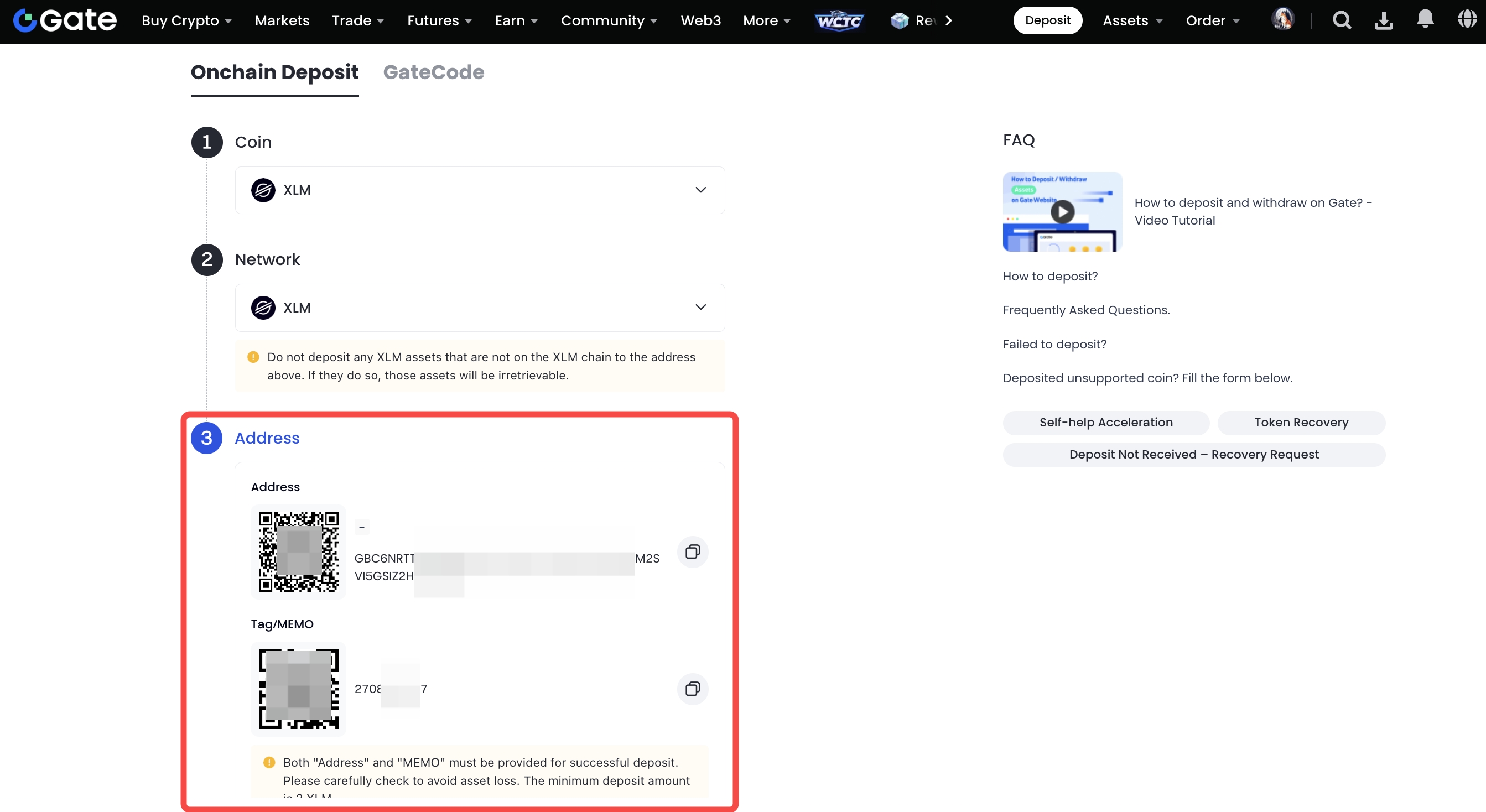This screenshot has width=1486, height=812.
Task: Click the globe language icon
Action: (x=1467, y=19)
